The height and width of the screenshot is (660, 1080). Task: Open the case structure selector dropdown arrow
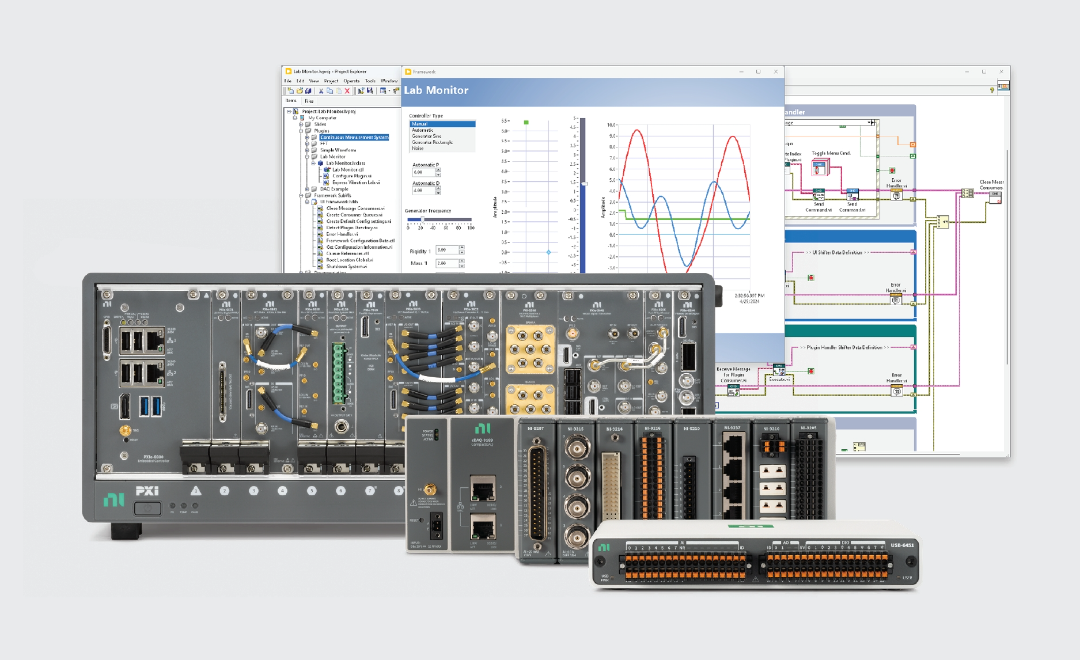click(x=871, y=123)
